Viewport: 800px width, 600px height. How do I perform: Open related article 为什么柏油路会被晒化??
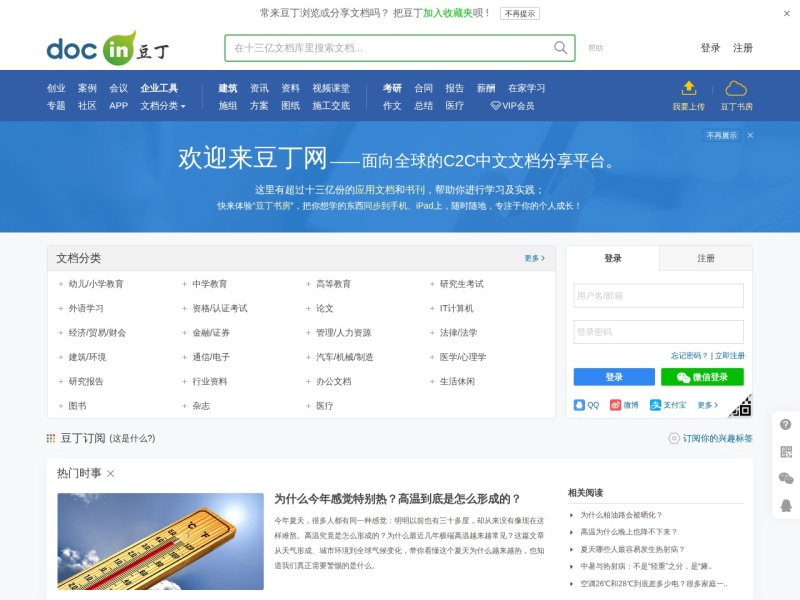coord(621,515)
